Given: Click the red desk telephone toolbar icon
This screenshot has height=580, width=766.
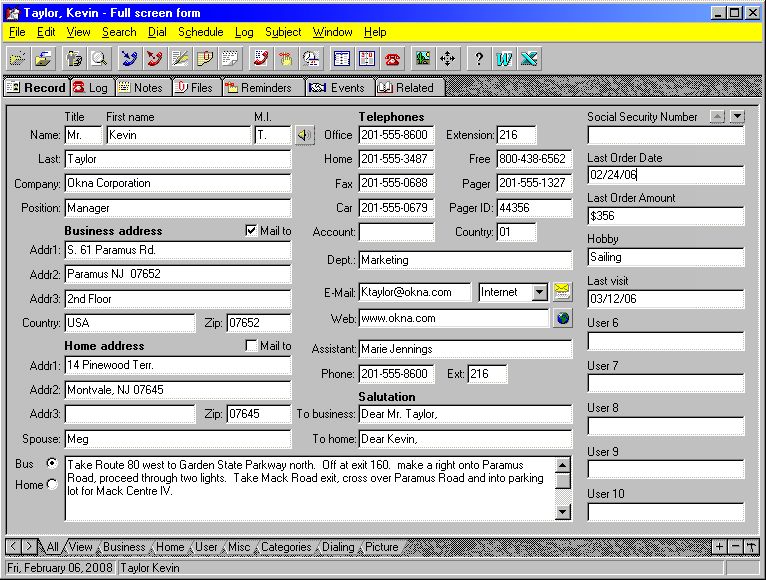Looking at the screenshot, I should pos(392,59).
